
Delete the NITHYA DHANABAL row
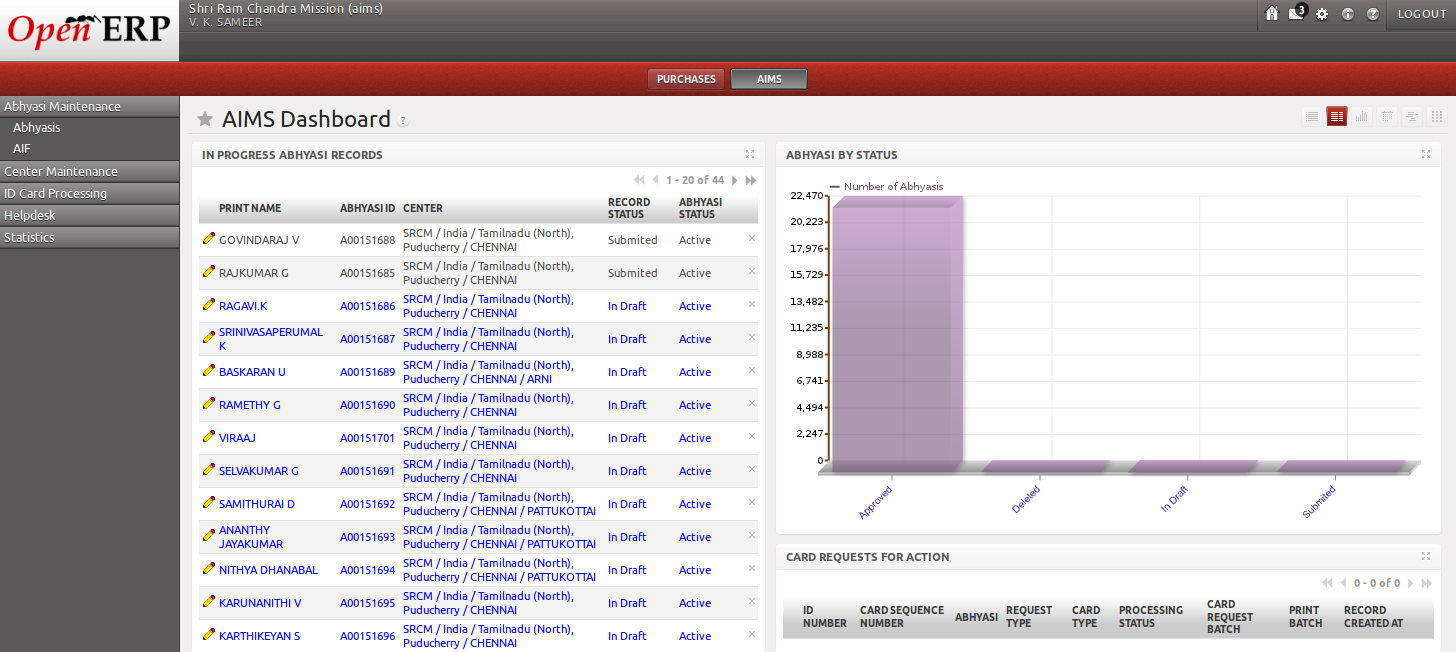point(752,568)
